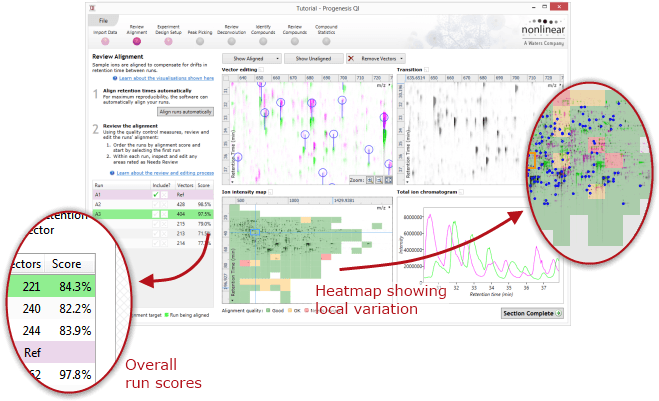Screen dimensions: 659x401
Task: Click the Good alignment quality green swatch
Action: pyautogui.click(x=268, y=311)
